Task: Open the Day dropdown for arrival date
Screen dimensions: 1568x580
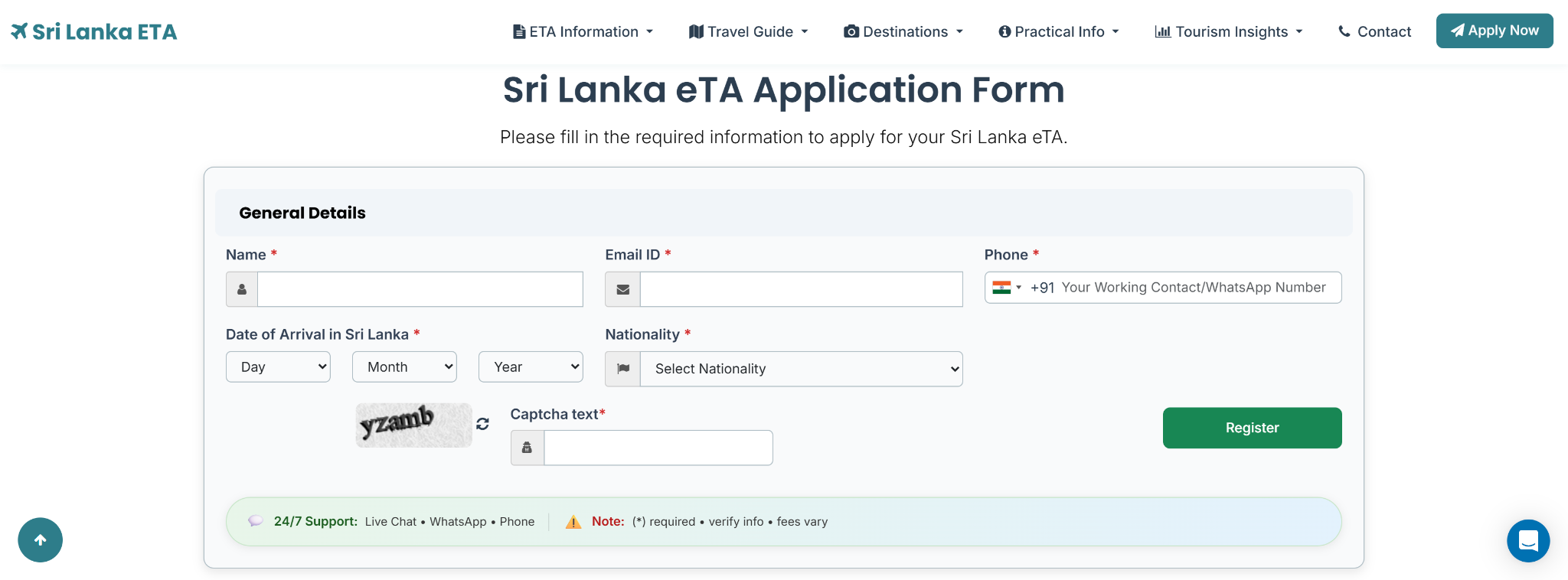Action: 278,367
